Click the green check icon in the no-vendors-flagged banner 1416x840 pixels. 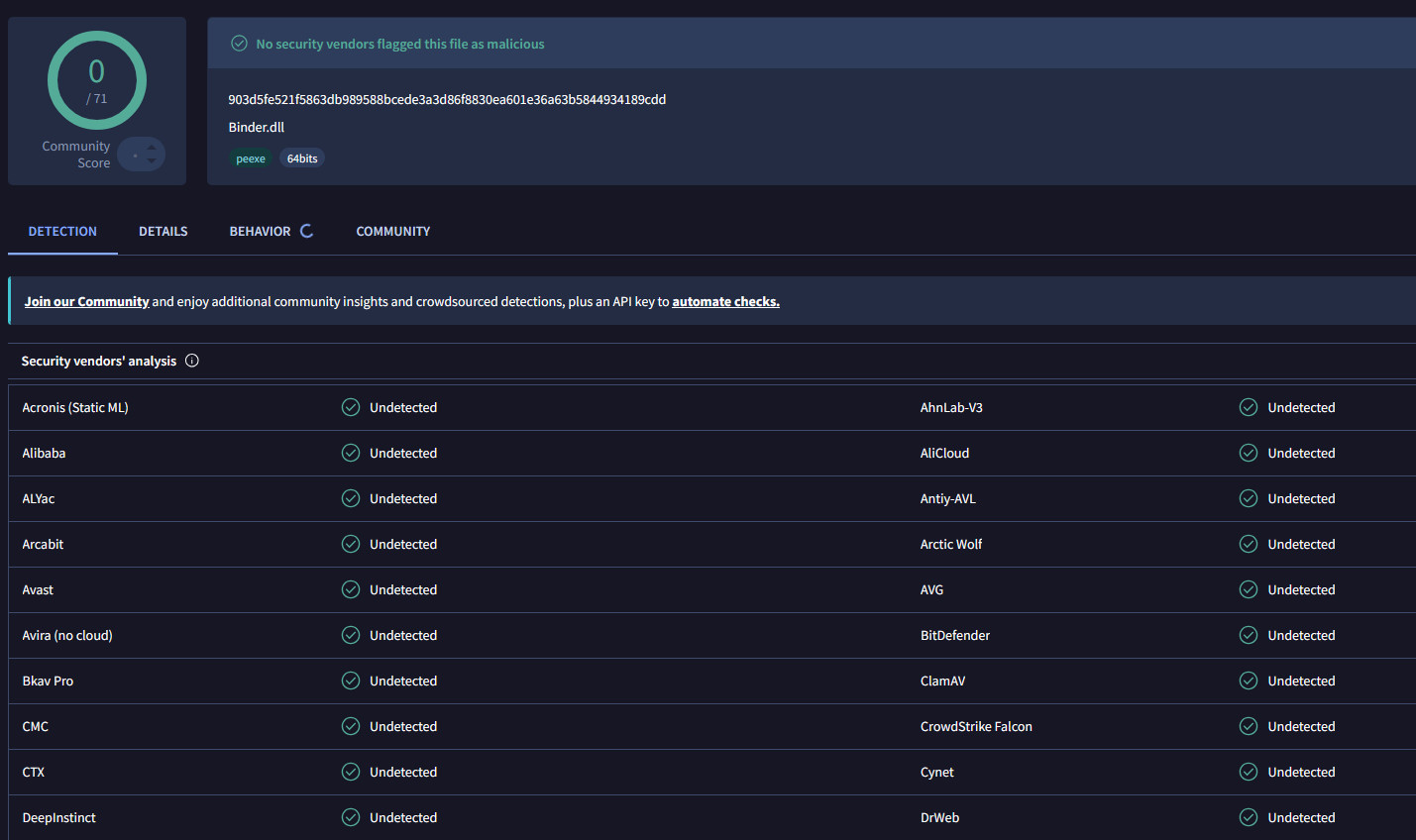(239, 44)
